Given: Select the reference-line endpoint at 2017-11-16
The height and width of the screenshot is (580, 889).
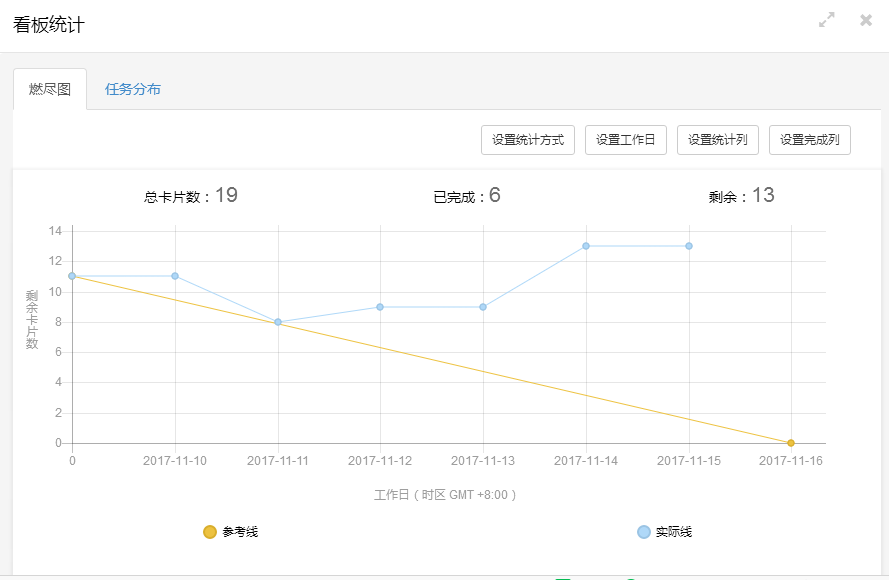Looking at the screenshot, I should pyautogui.click(x=791, y=443).
